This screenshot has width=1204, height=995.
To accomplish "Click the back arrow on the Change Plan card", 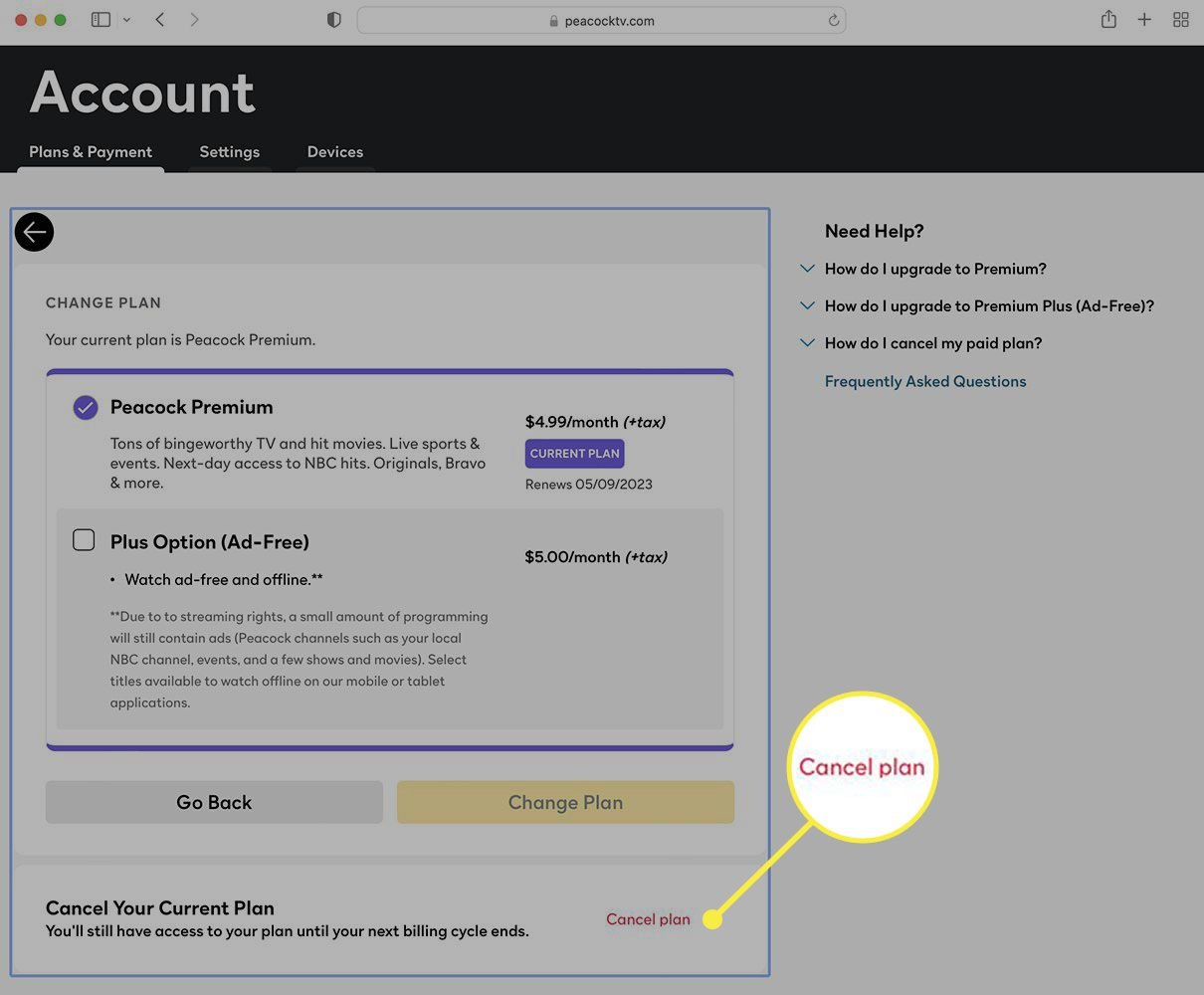I will click(34, 231).
